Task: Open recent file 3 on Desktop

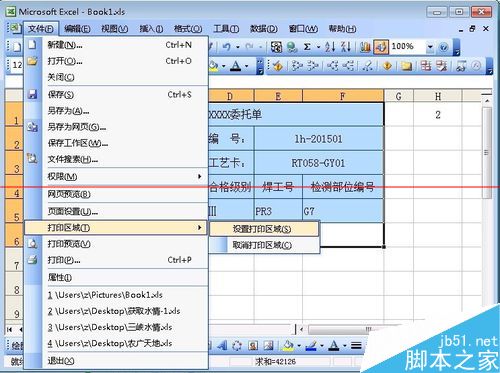Action: [116, 327]
